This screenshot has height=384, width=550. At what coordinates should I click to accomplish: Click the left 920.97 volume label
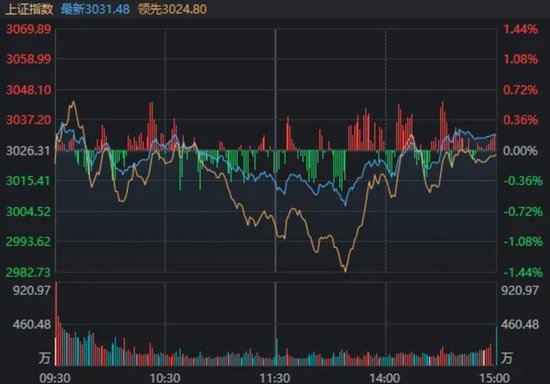coord(32,290)
